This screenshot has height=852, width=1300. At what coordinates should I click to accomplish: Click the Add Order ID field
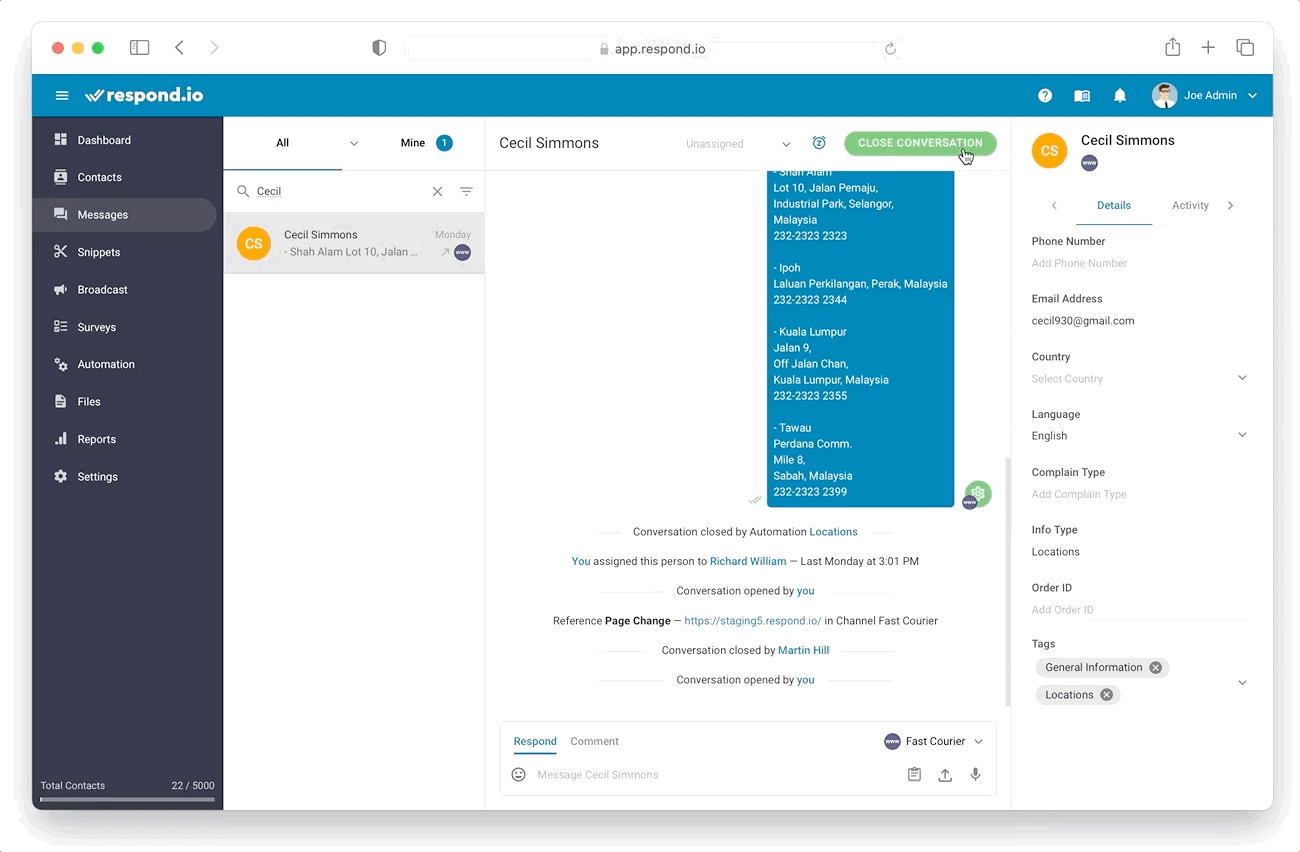1140,610
